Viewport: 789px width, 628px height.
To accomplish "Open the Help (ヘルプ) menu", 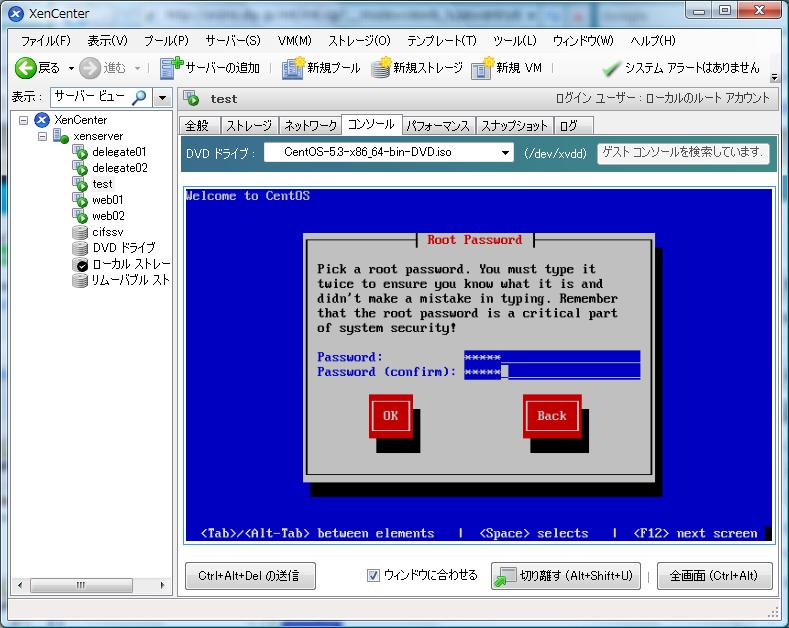I will tap(653, 41).
